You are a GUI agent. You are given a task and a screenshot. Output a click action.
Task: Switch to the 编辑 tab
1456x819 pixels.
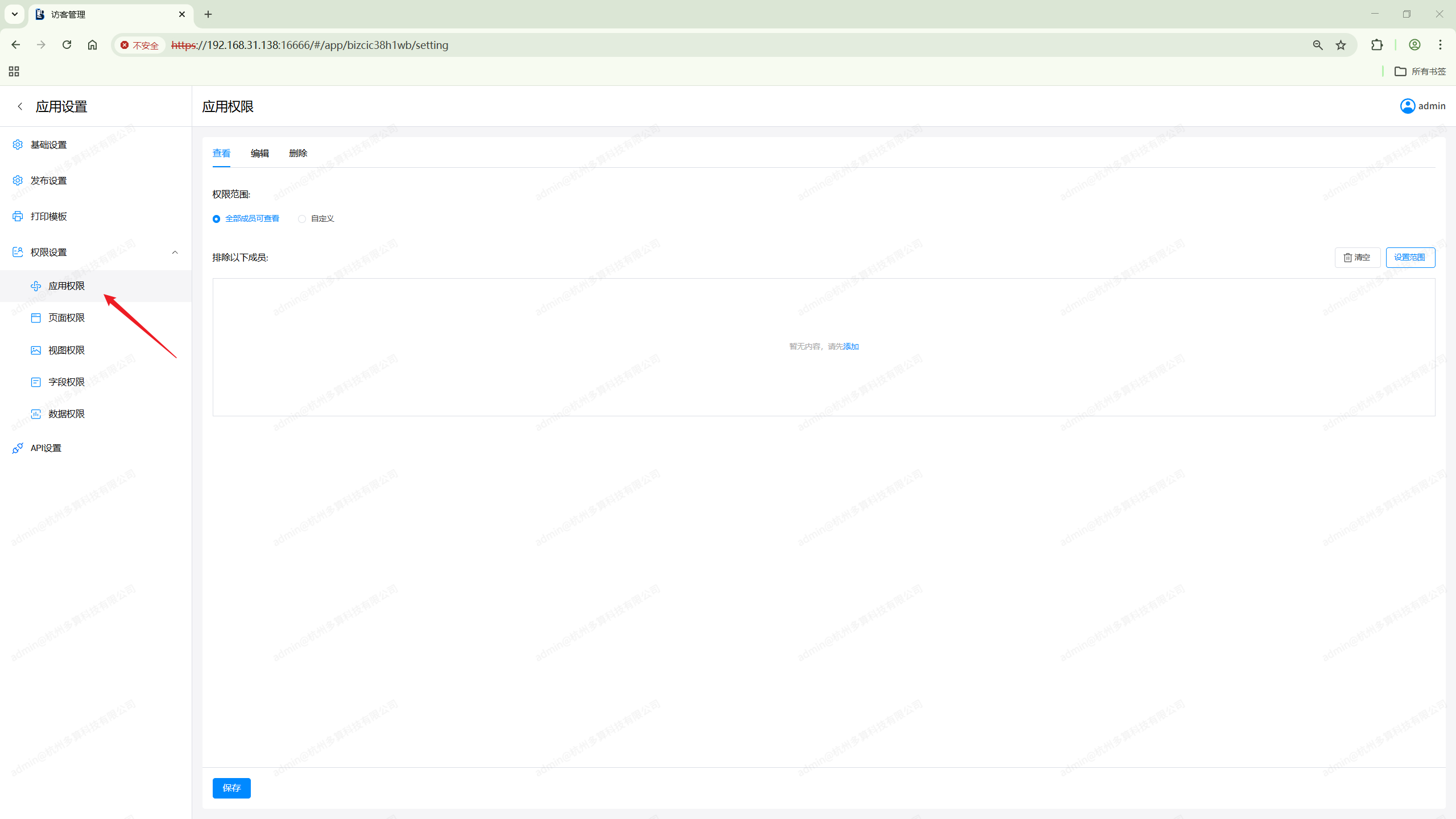pyautogui.click(x=259, y=153)
